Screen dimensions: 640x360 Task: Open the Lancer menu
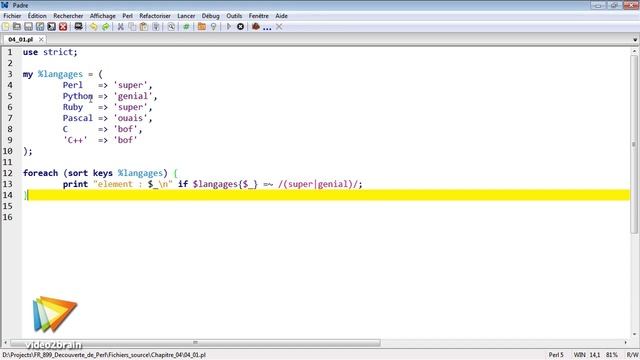point(186,16)
